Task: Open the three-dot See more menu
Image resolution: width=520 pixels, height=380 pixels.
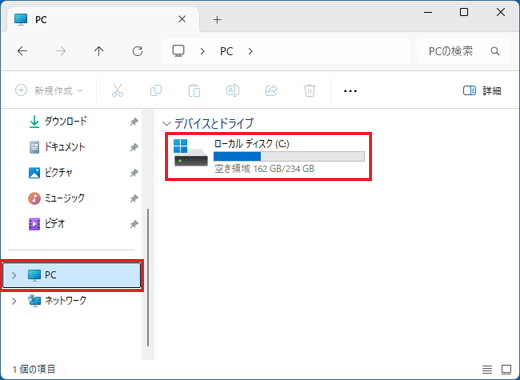Action: pos(350,91)
